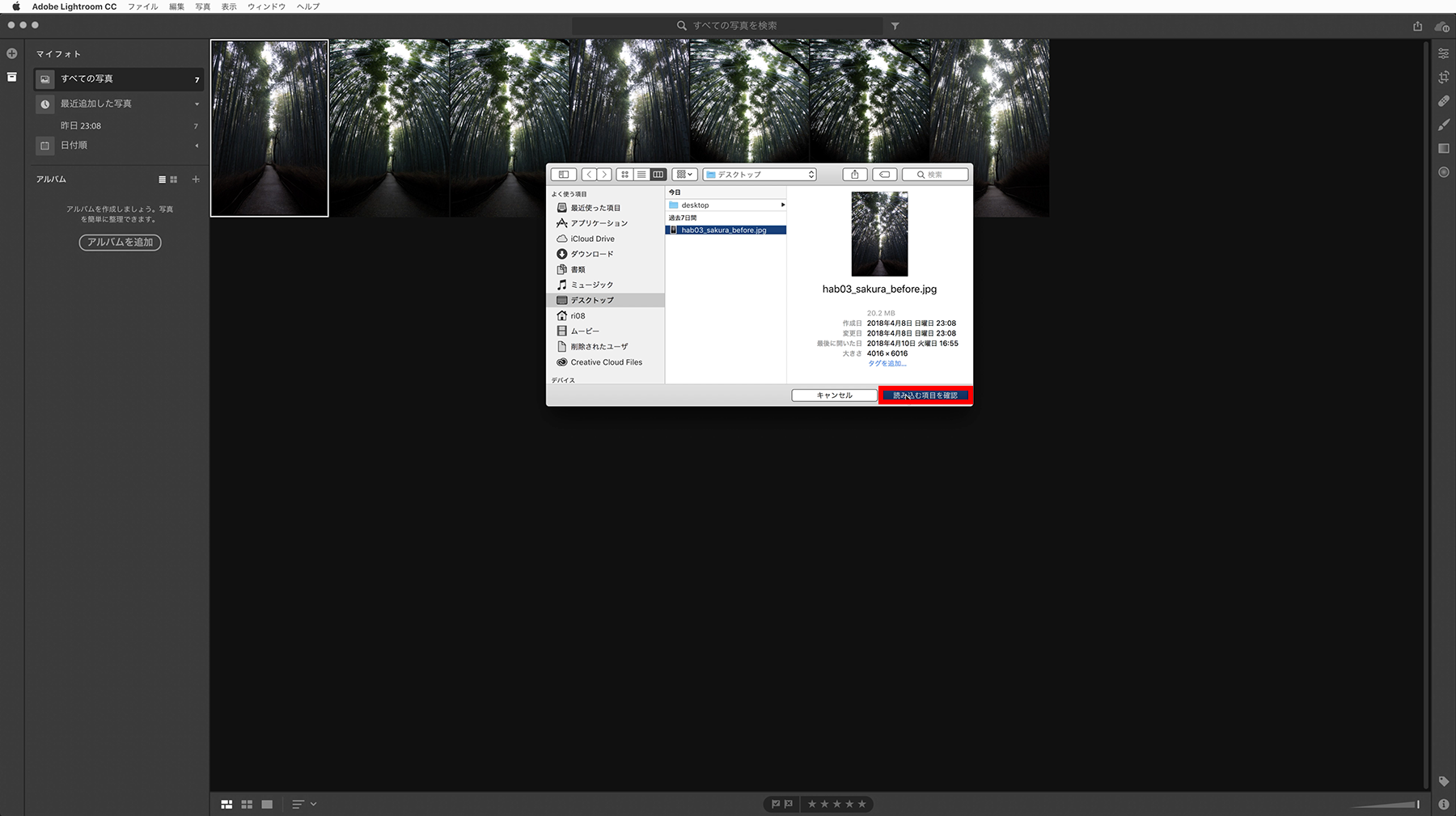Select the first bamboo forest thumbnail
This screenshot has width=1456, height=816.
click(269, 129)
